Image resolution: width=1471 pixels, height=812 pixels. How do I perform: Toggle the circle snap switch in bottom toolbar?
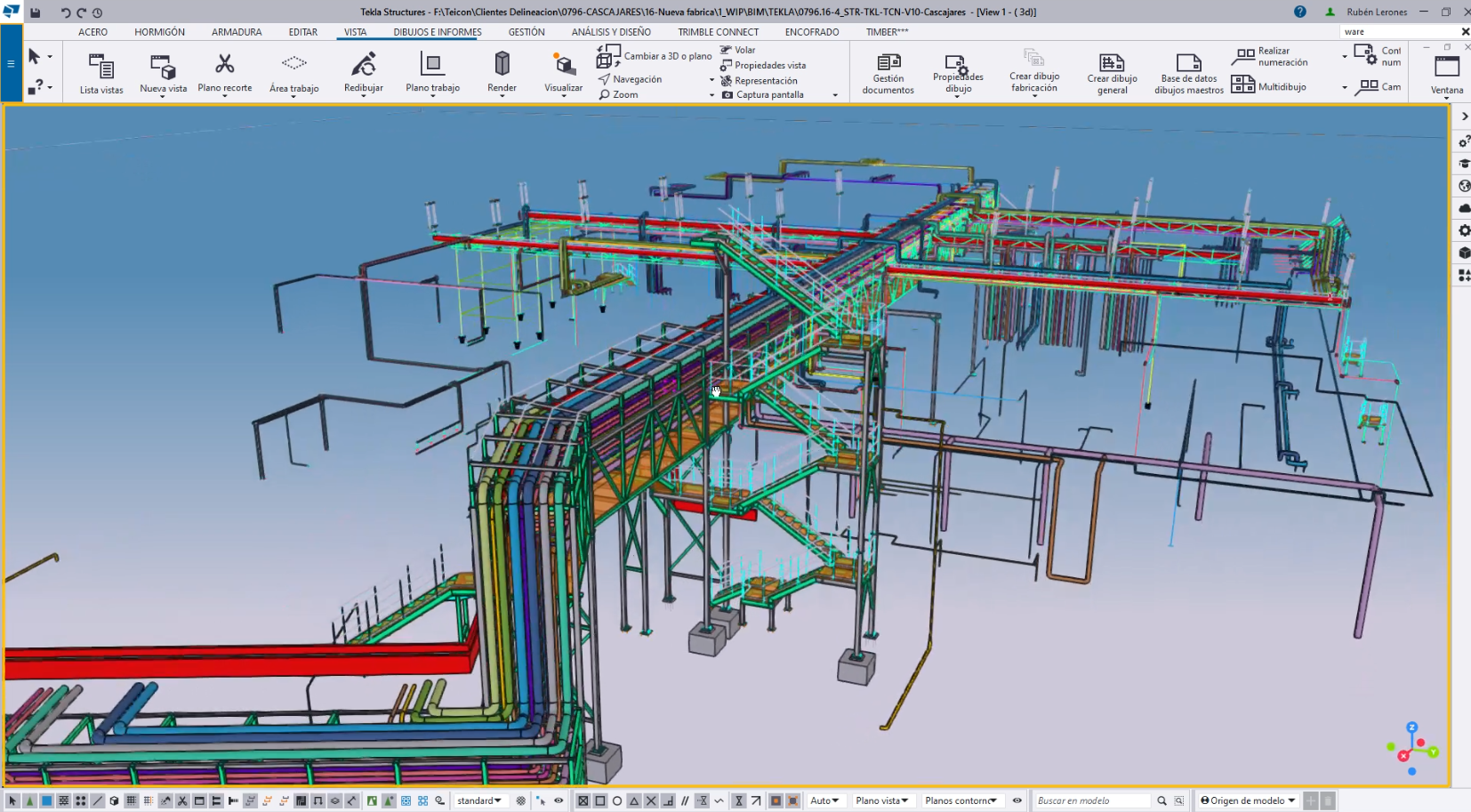point(616,800)
